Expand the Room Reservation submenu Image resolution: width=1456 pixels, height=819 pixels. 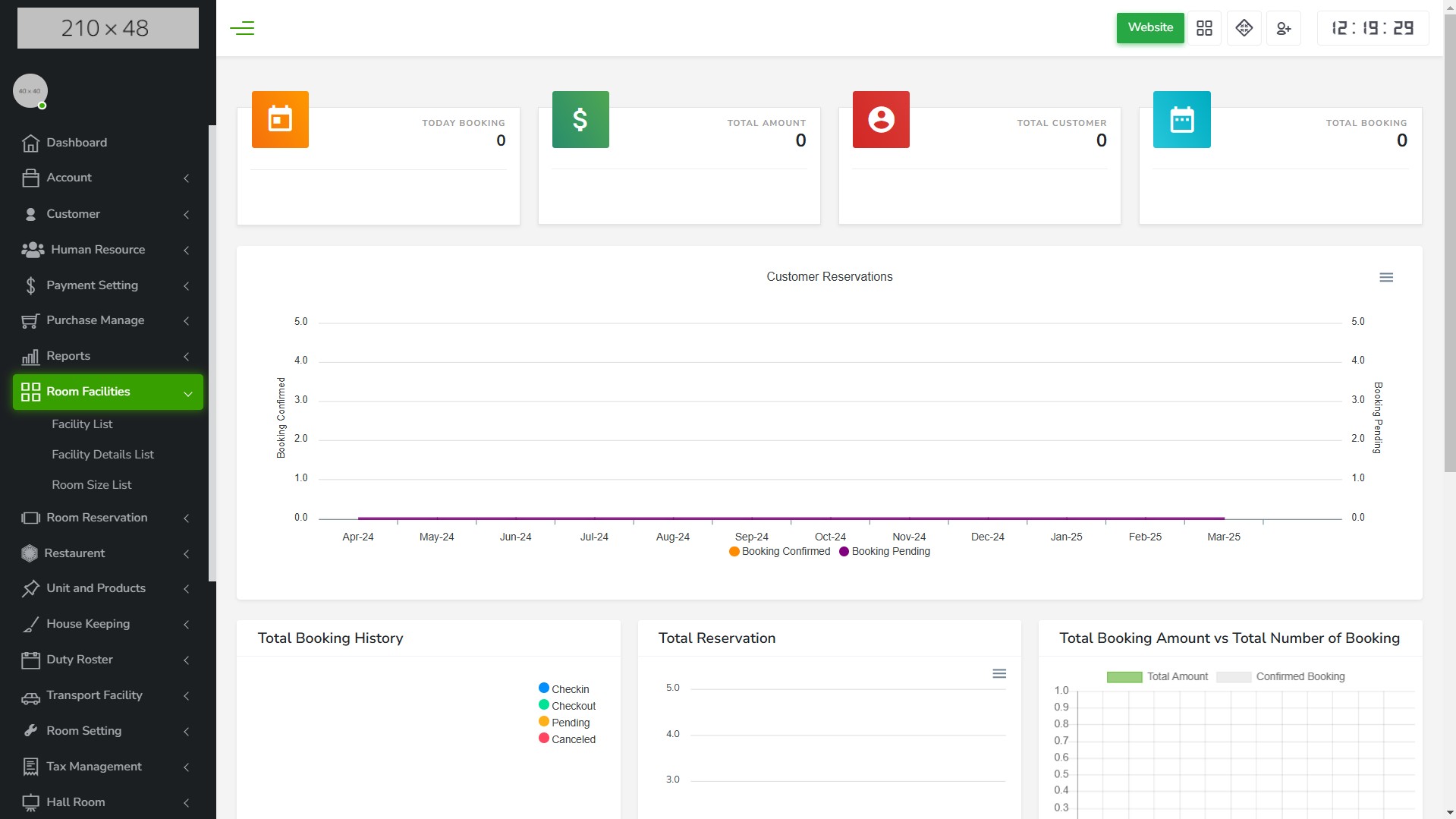point(106,518)
